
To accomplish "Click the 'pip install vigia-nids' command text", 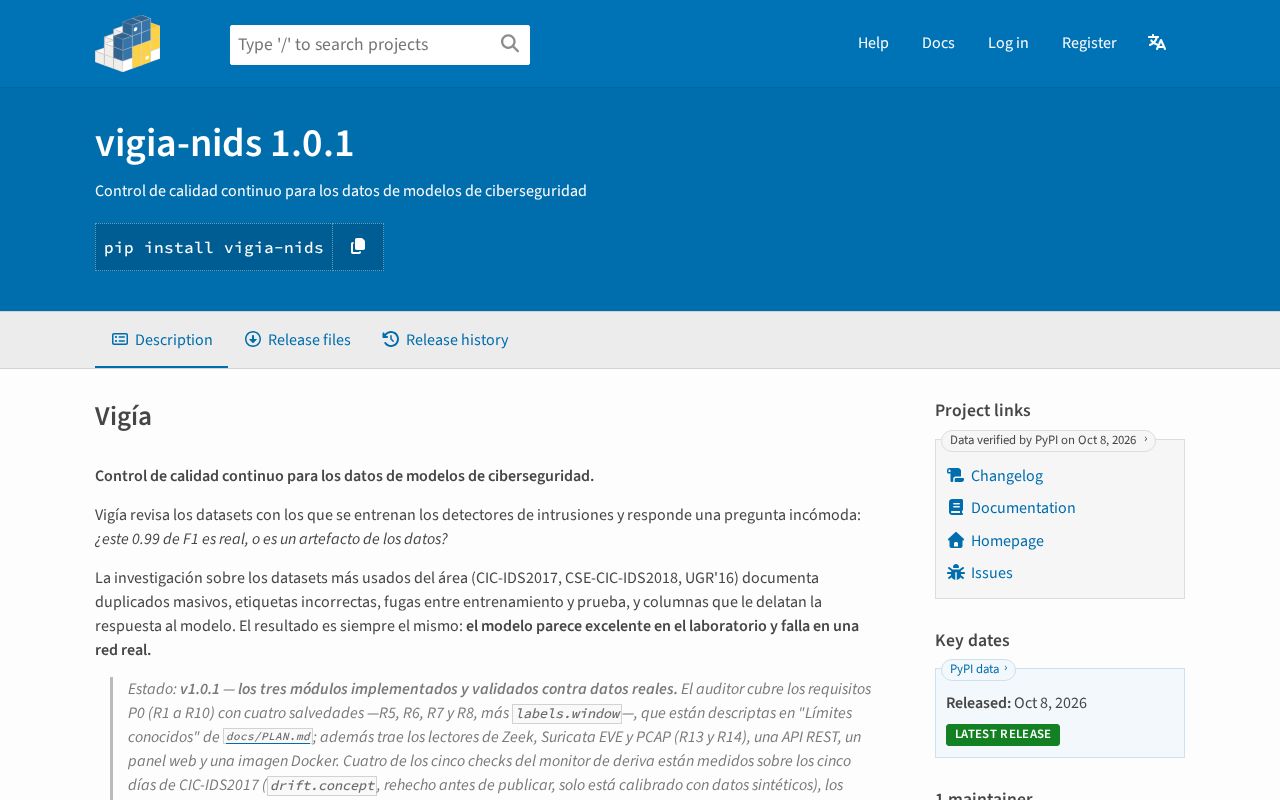I will [214, 247].
